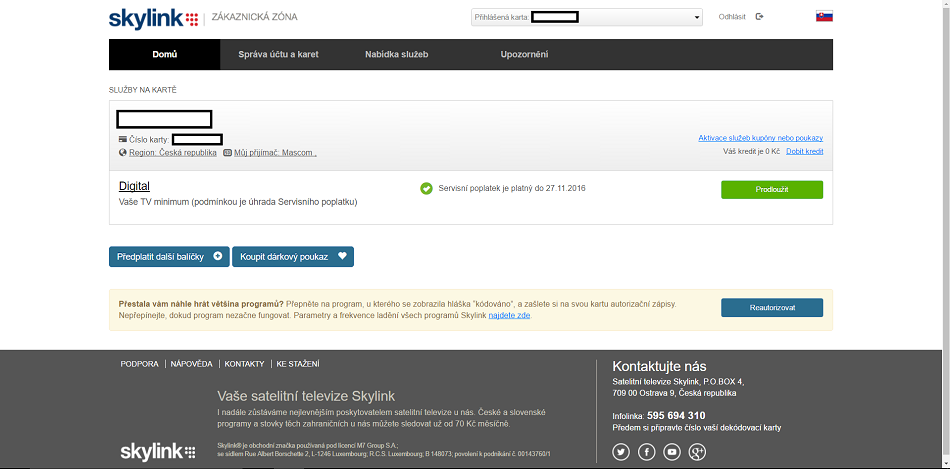
Task: Open the KONTAKTY footer link
Action: click(244, 364)
